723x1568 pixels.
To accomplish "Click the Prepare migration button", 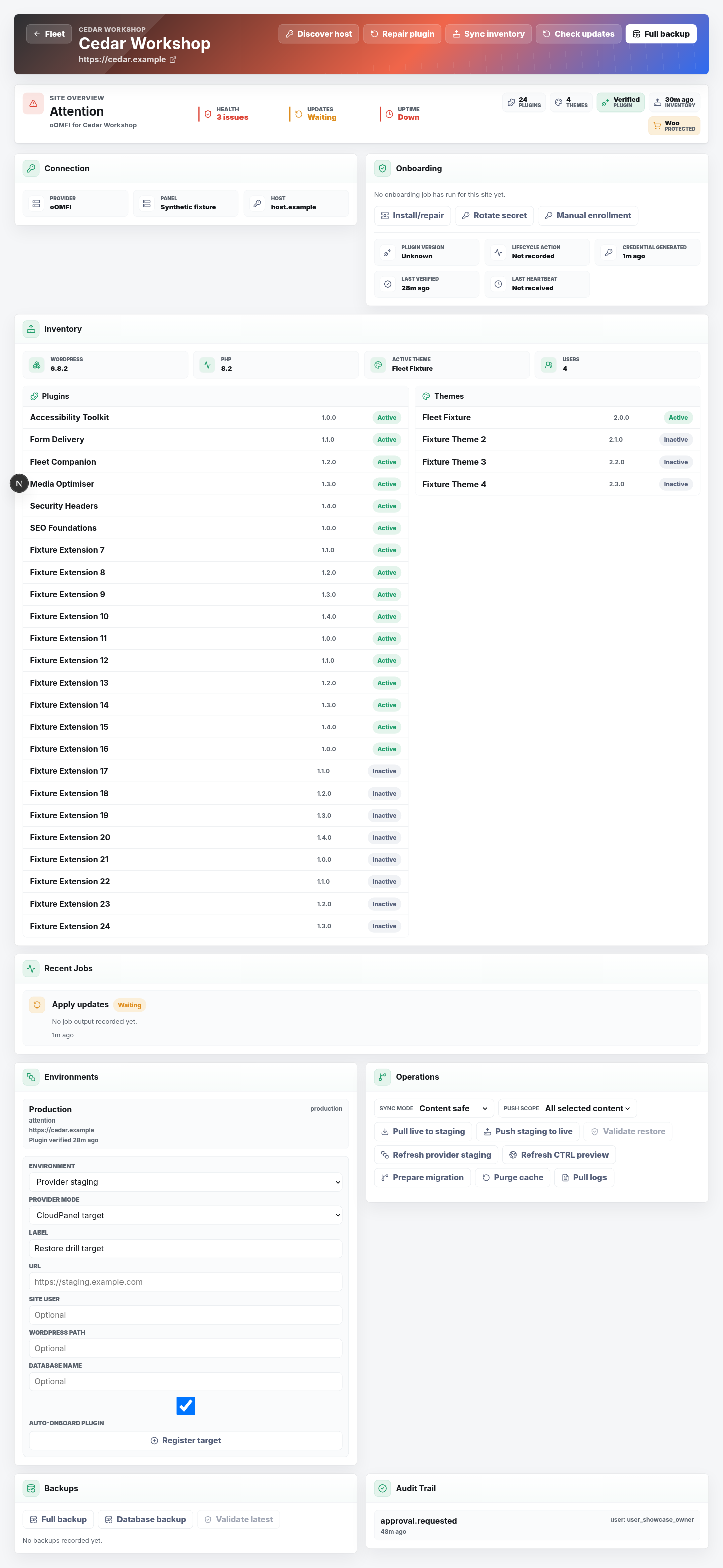I will [x=422, y=1177].
